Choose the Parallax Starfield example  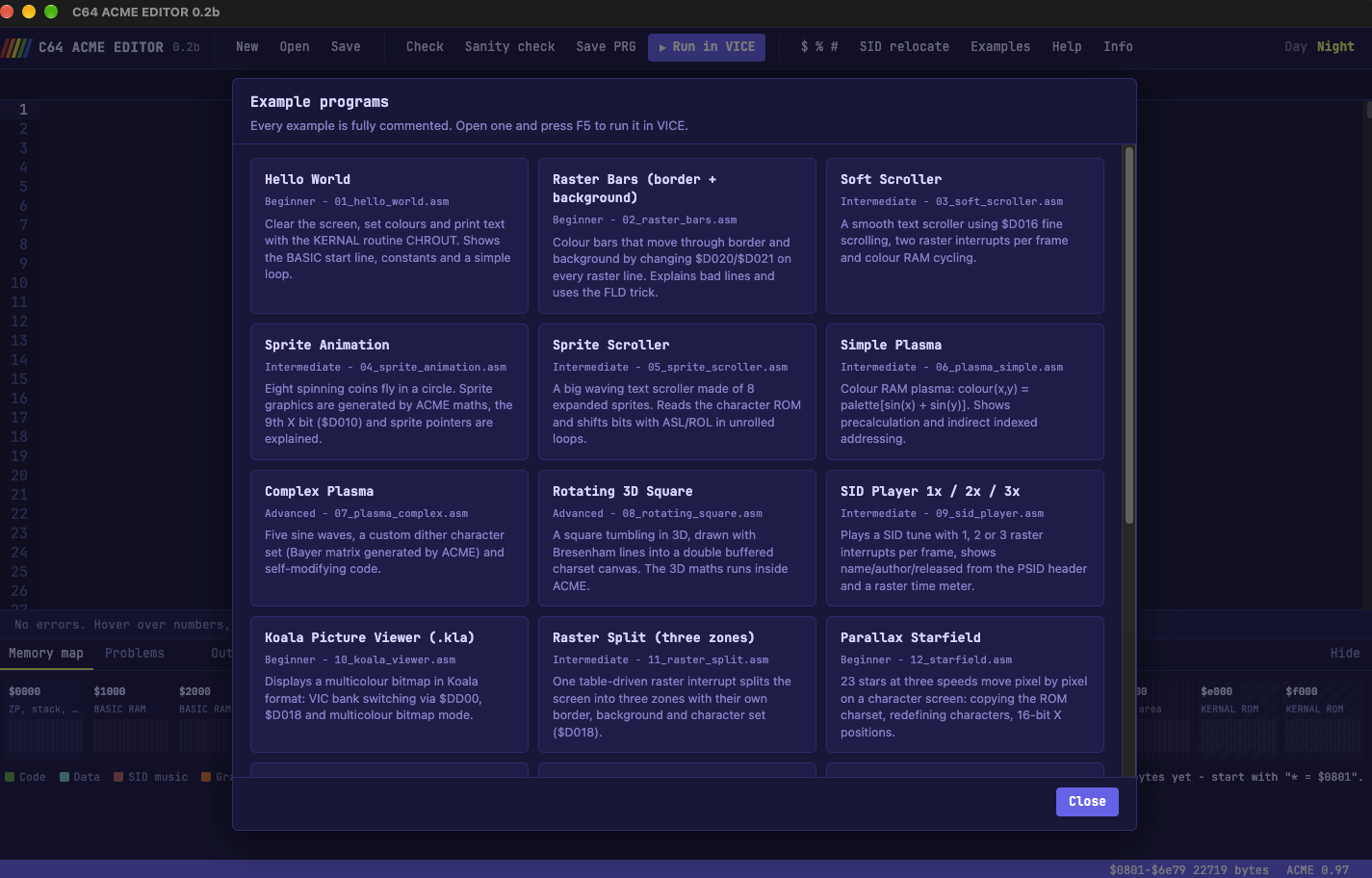click(965, 684)
